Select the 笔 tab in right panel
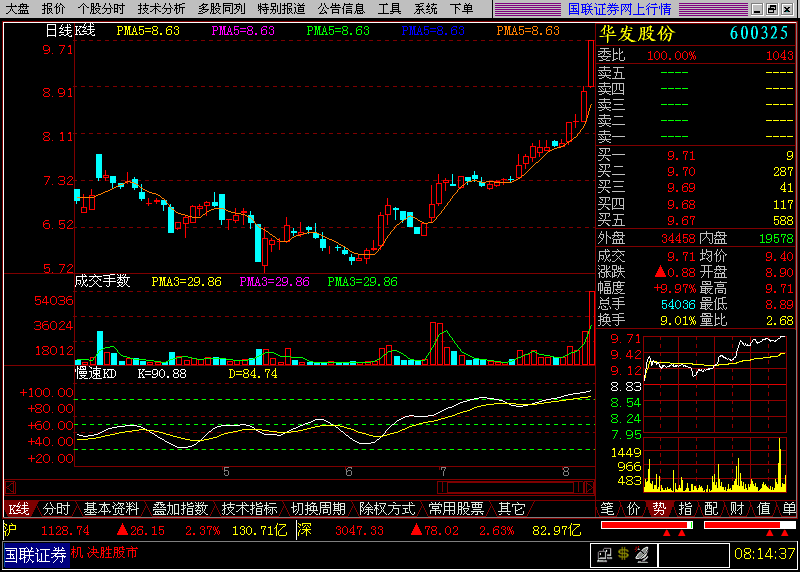Screen dimensions: 800x572 point(607,509)
